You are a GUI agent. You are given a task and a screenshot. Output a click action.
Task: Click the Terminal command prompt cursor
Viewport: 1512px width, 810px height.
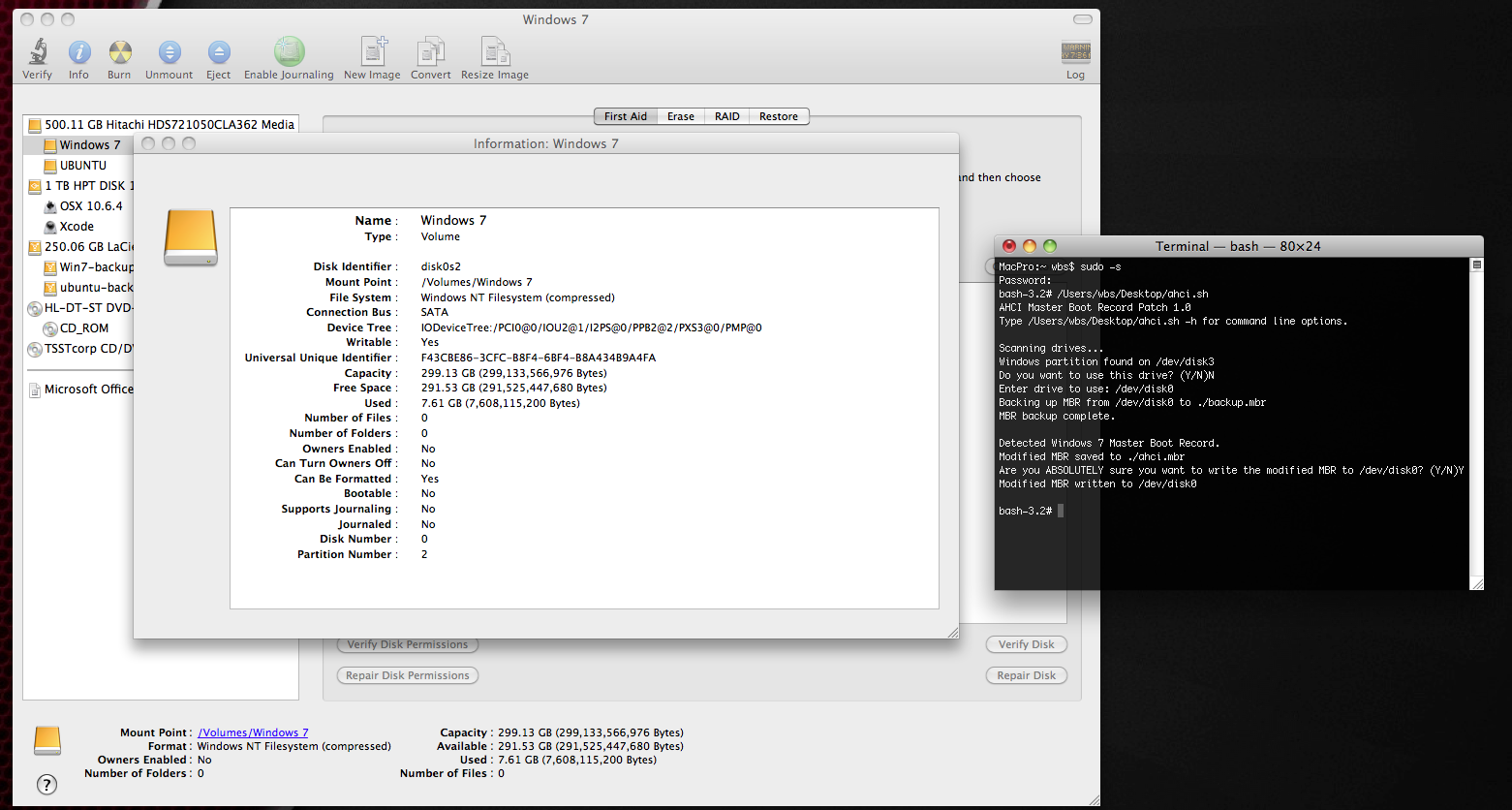click(1061, 511)
